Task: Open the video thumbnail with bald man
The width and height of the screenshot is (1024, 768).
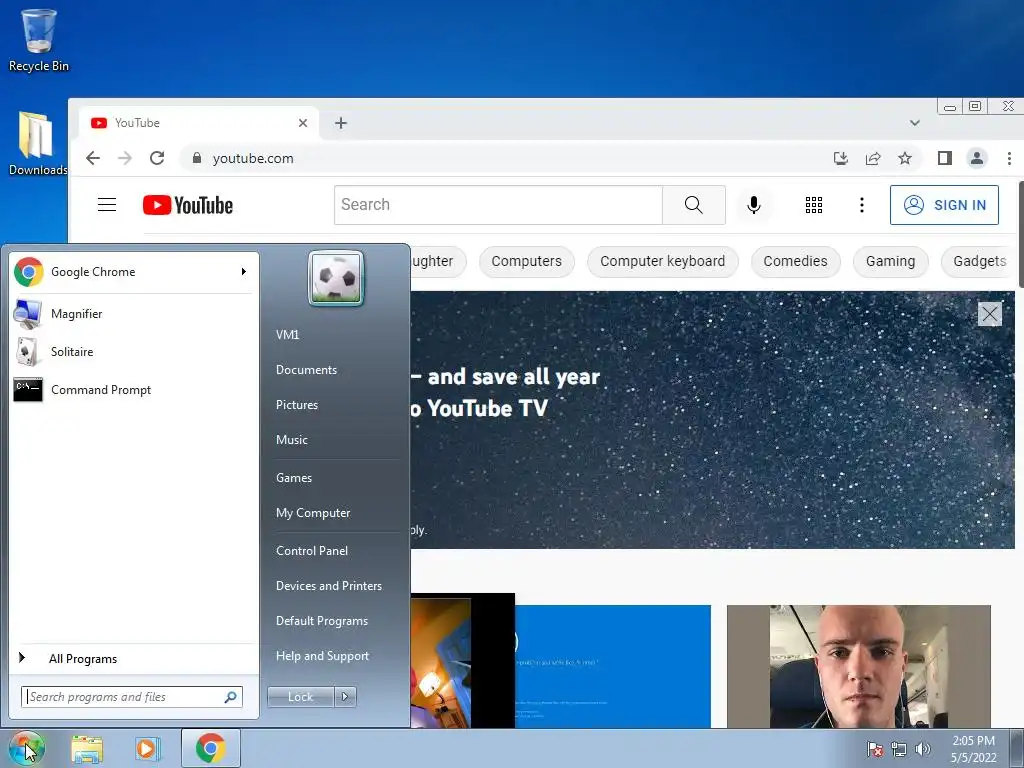Action: coord(859,666)
